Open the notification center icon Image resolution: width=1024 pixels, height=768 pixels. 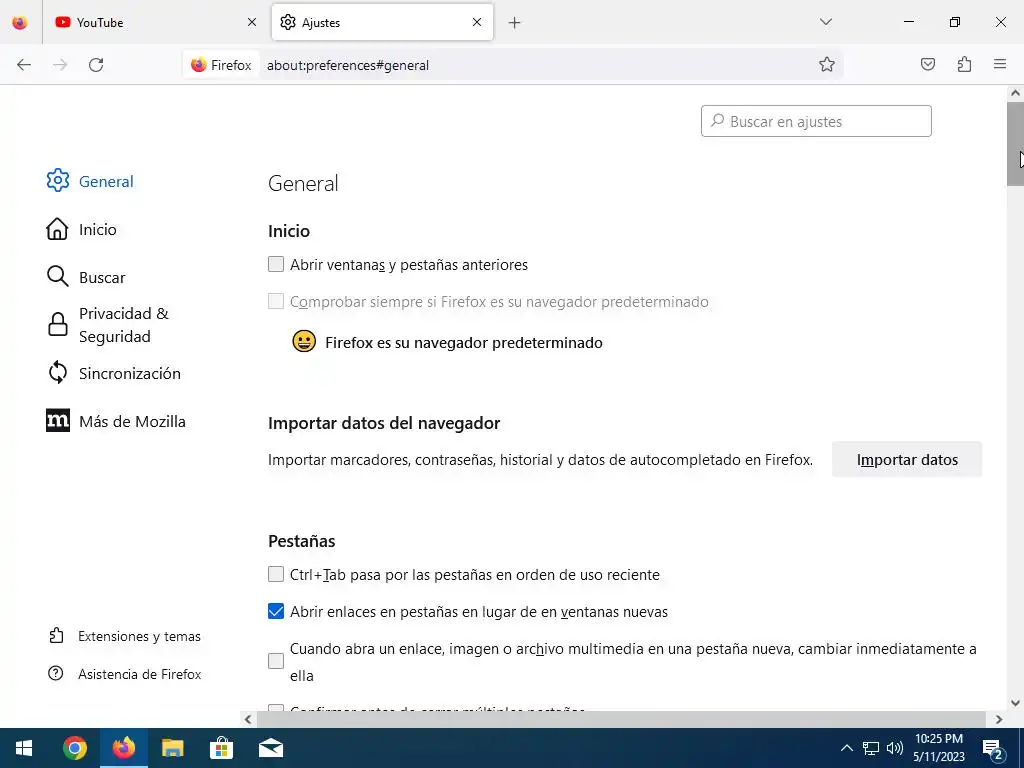click(993, 748)
